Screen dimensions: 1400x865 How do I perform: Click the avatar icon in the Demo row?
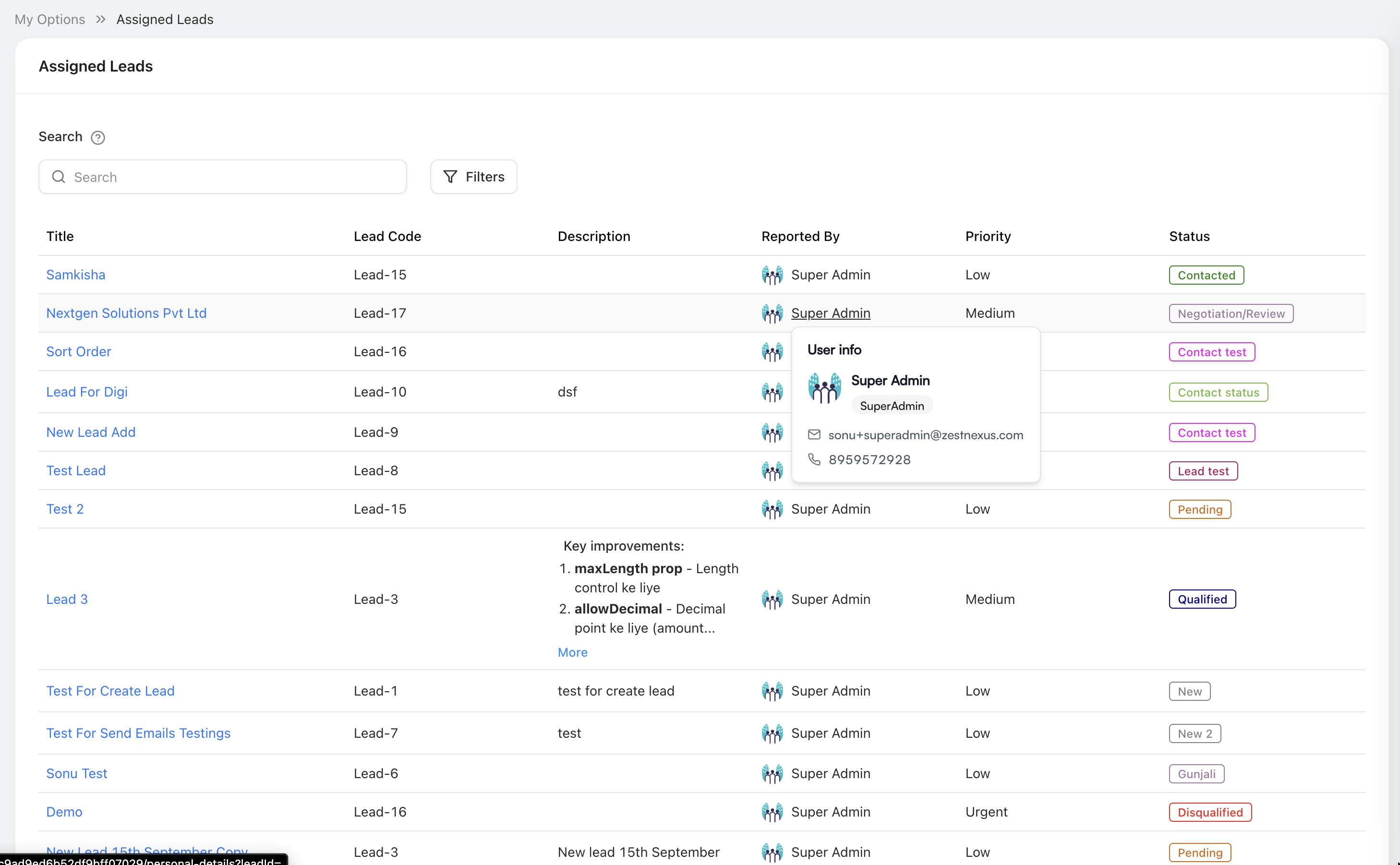coord(772,812)
